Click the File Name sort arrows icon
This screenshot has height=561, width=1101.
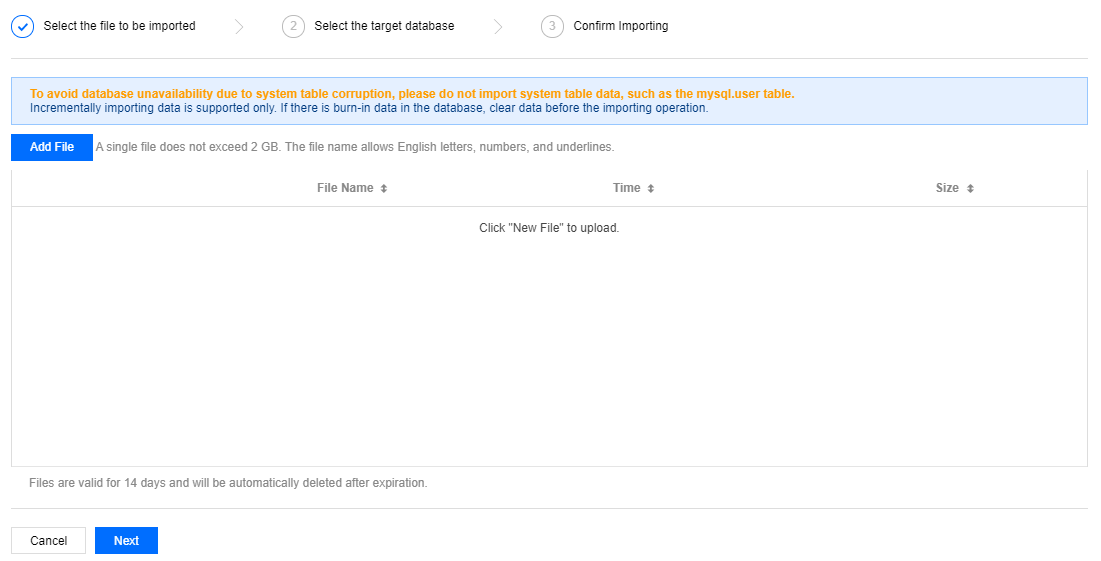pyautogui.click(x=384, y=189)
